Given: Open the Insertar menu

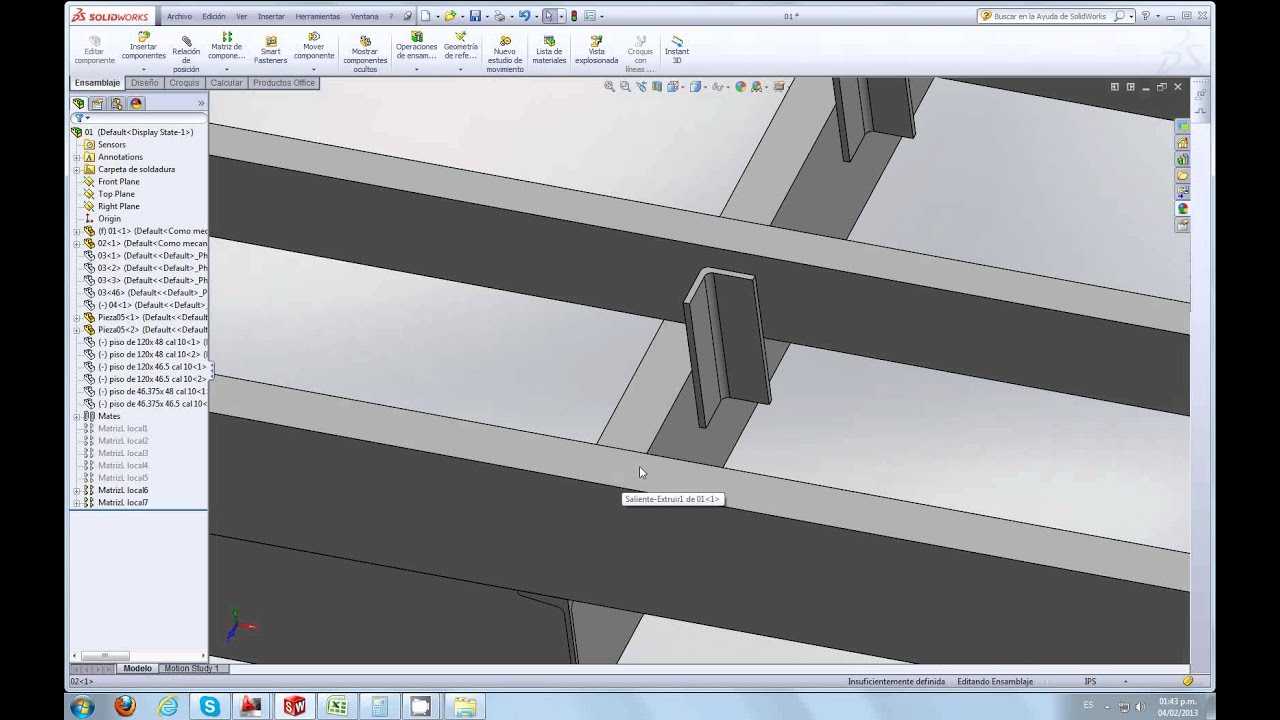Looking at the screenshot, I should [271, 16].
